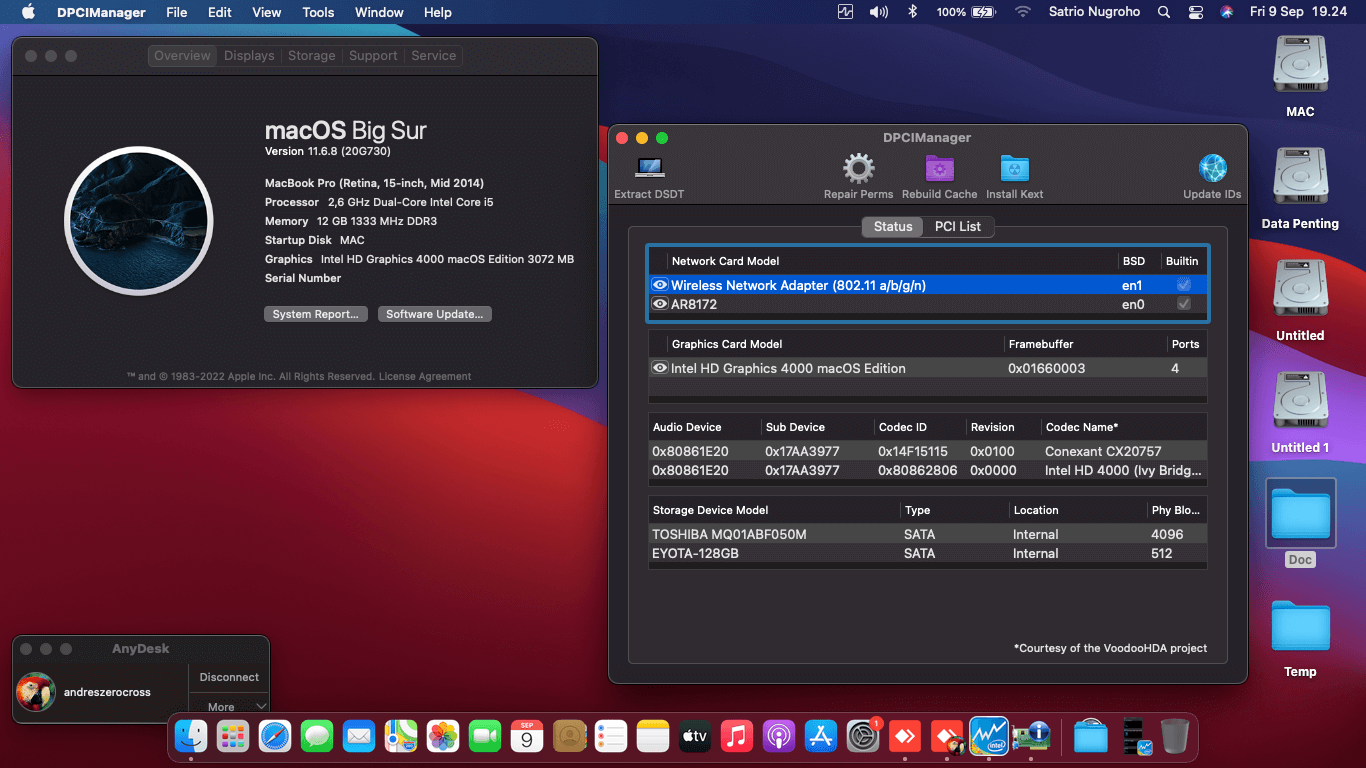Viewport: 1366px width, 768px height.
Task: Open Messages app in the Dock
Action: 317,737
